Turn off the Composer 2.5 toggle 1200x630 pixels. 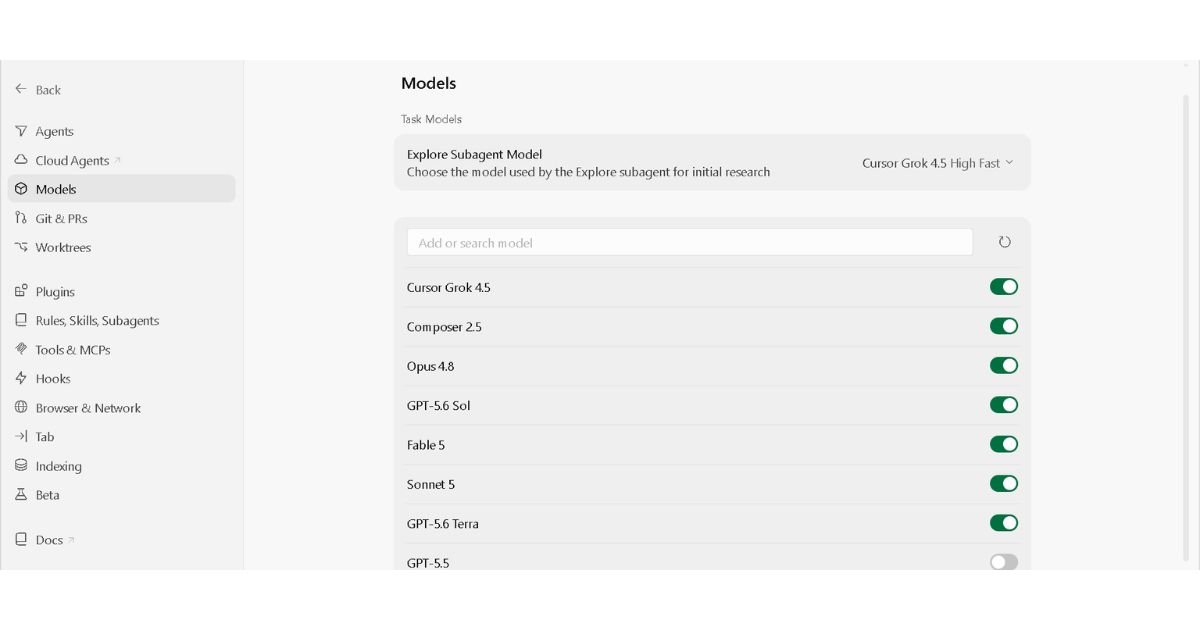pyautogui.click(x=1004, y=326)
